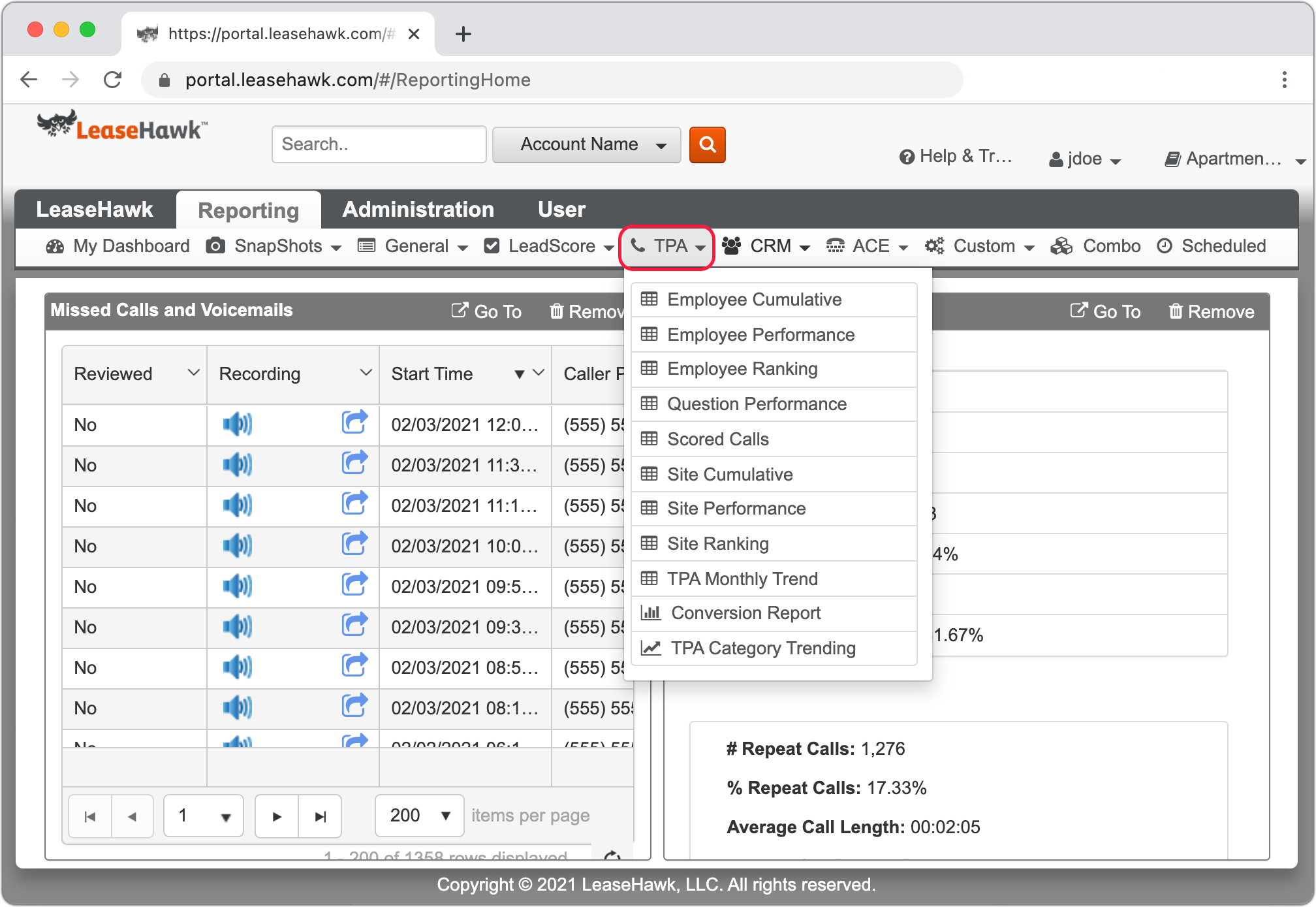Click Go To on the right widget
Screen dimensions: 1316x907
pos(1105,311)
